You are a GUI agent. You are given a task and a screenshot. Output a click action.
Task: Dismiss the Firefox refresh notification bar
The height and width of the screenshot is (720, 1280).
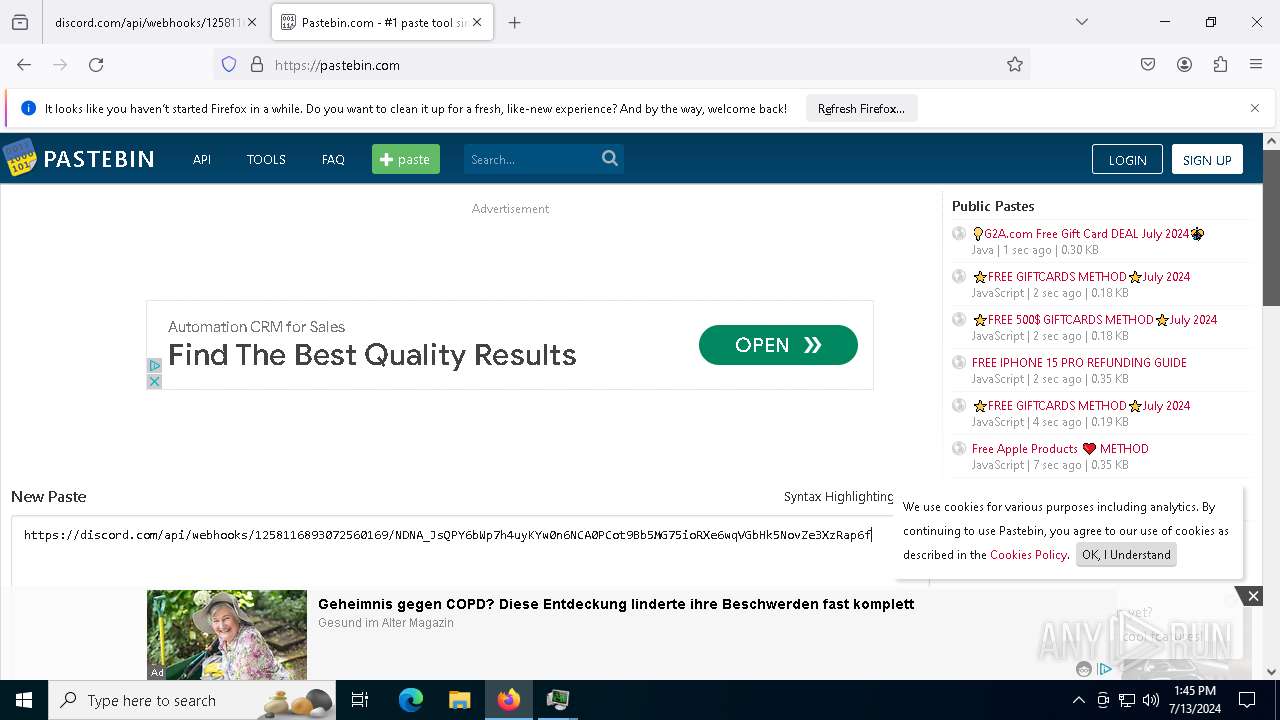pos(1255,108)
